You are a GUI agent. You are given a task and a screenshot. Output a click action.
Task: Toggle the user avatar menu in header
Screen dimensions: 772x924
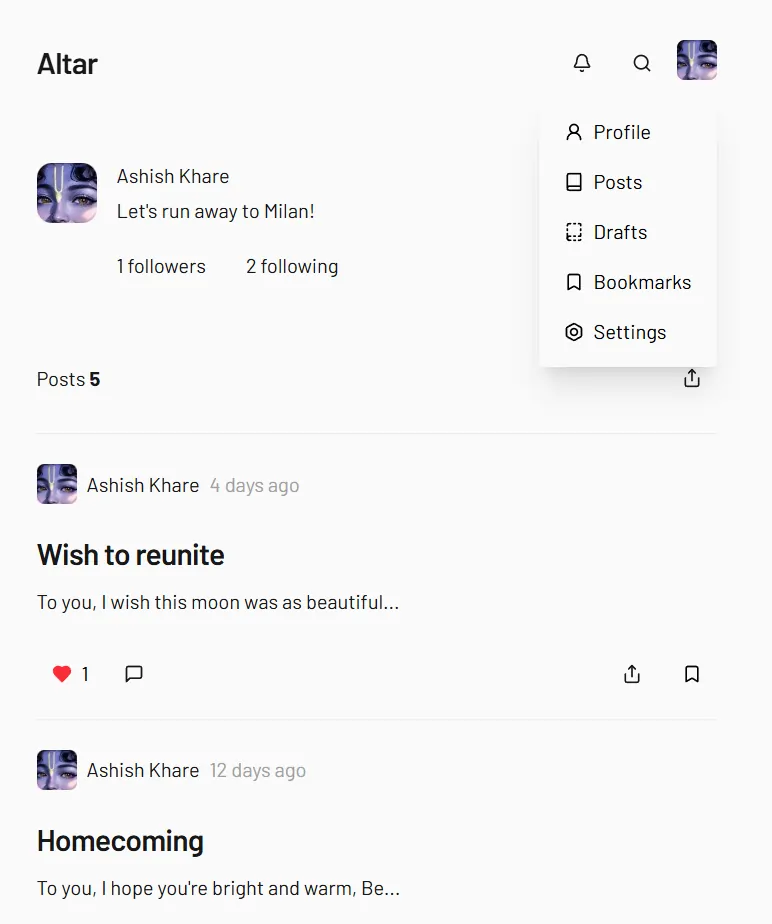point(697,60)
